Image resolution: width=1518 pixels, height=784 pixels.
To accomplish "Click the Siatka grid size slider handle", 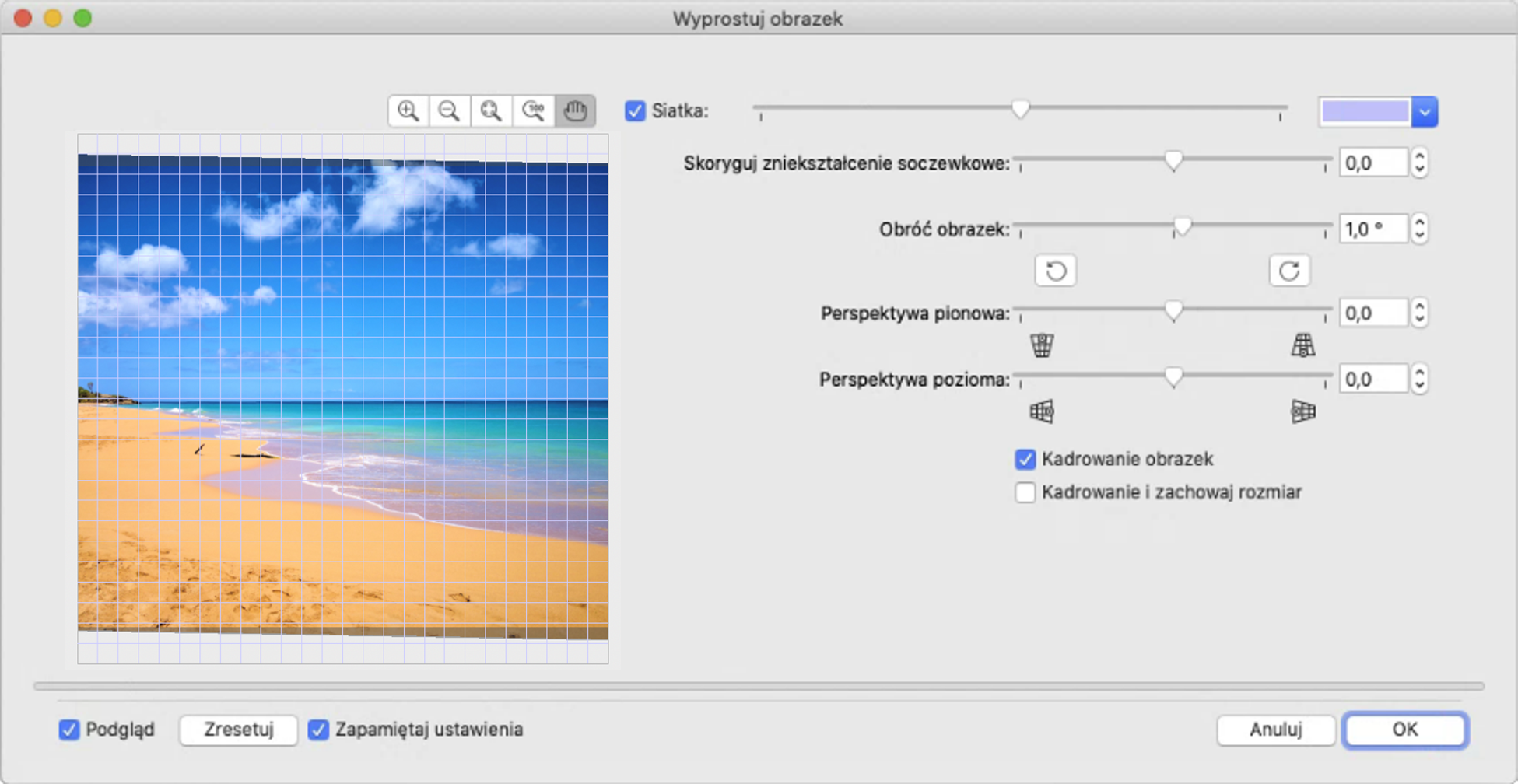I will click(1020, 110).
